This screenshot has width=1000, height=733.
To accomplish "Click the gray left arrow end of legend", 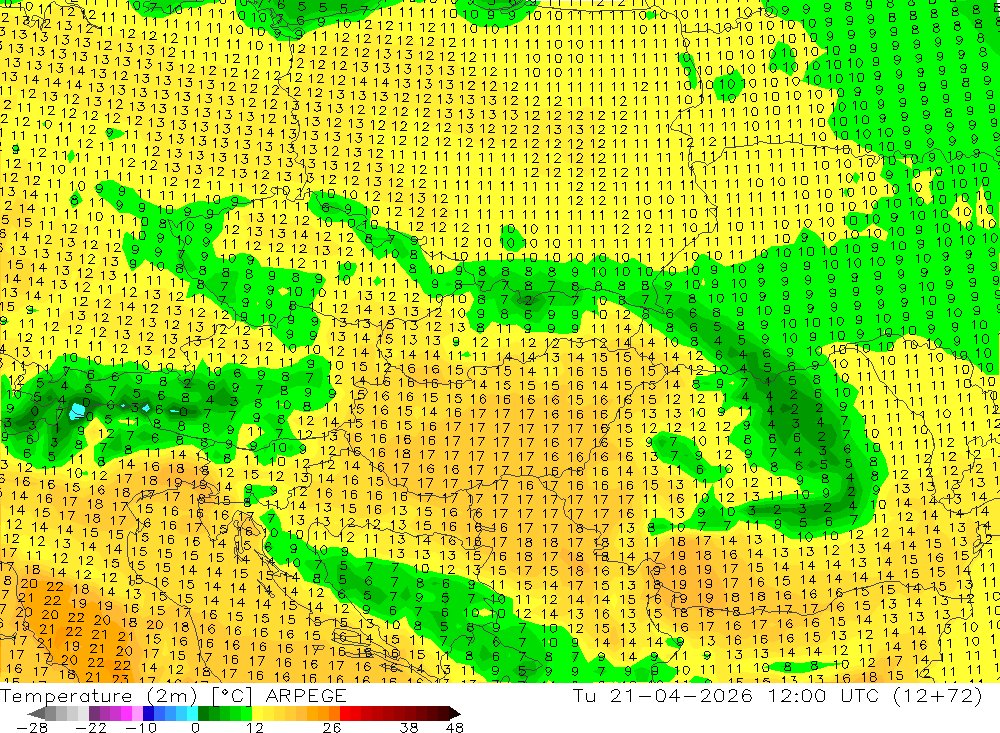I will pyautogui.click(x=37, y=713).
